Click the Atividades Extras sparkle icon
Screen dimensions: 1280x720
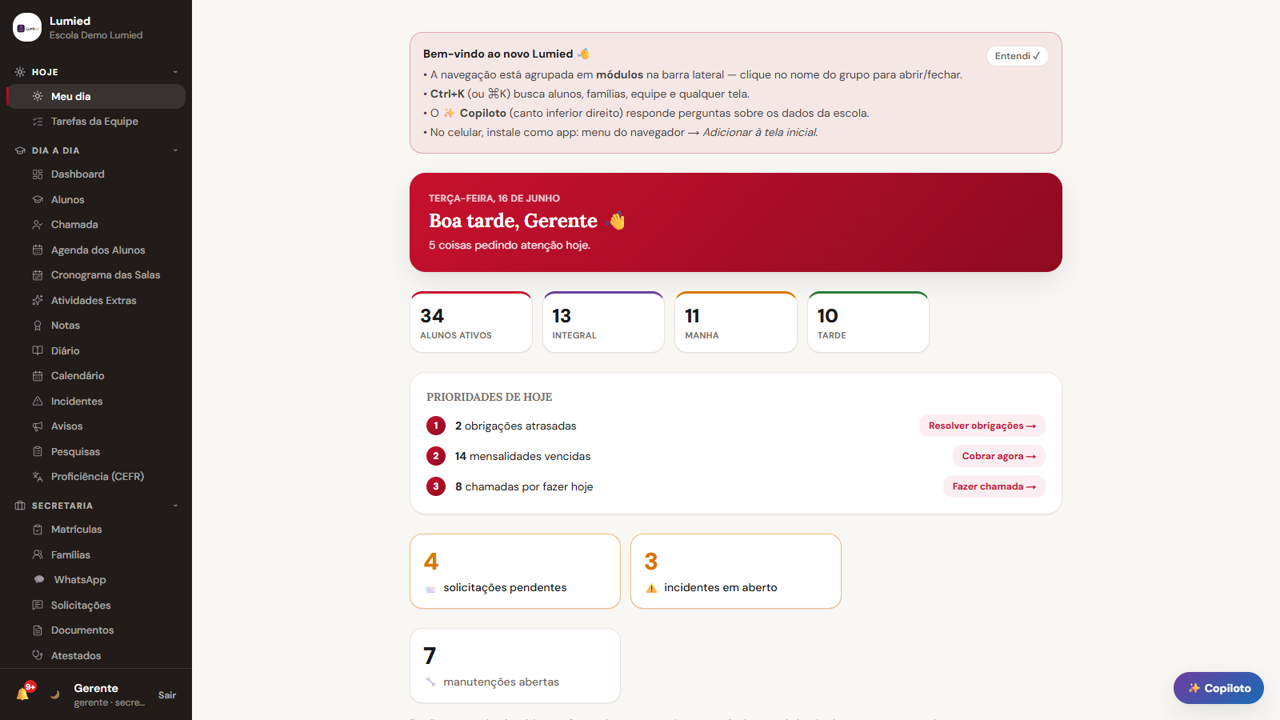tap(37, 301)
